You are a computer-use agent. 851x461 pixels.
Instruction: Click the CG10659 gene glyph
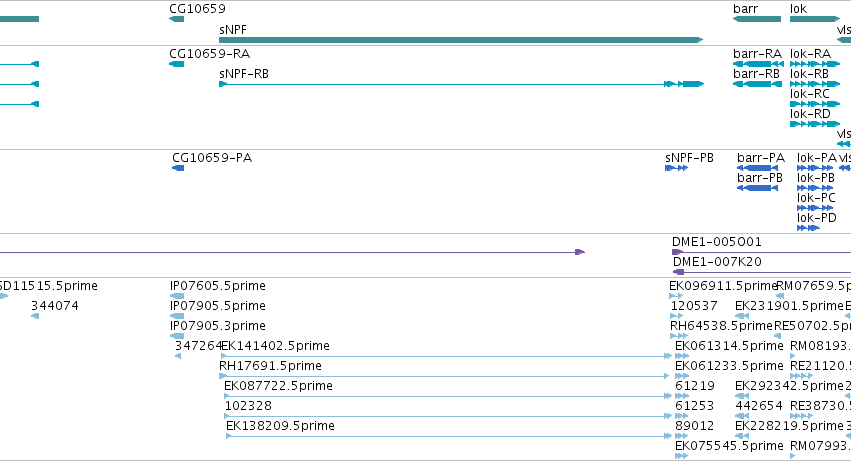pyautogui.click(x=176, y=19)
